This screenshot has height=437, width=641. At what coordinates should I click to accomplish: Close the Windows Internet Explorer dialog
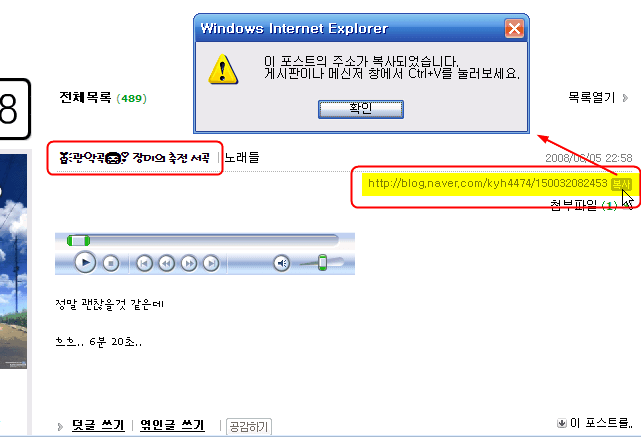(x=514, y=29)
